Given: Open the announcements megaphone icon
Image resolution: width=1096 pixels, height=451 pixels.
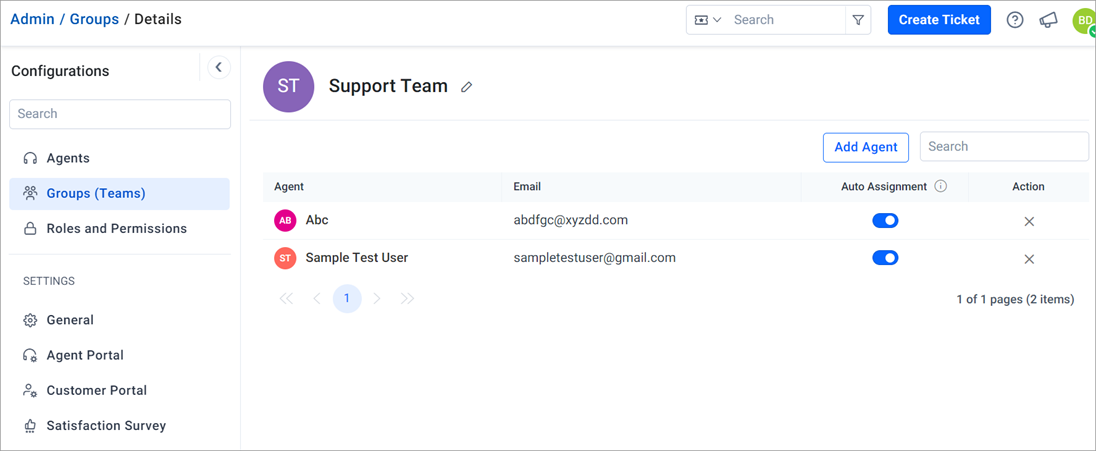Looking at the screenshot, I should coord(1048,20).
